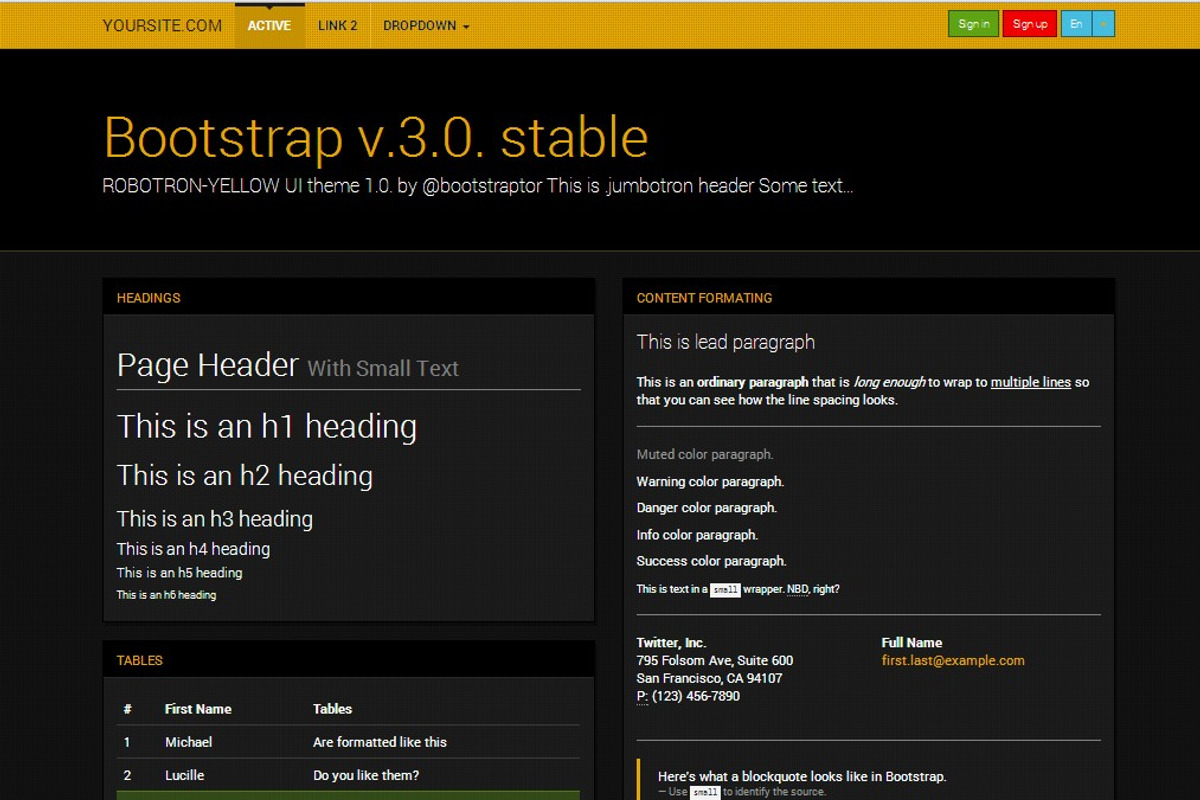Click the red Sign up button
Image resolution: width=1200 pixels, height=800 pixels.
click(x=1029, y=22)
